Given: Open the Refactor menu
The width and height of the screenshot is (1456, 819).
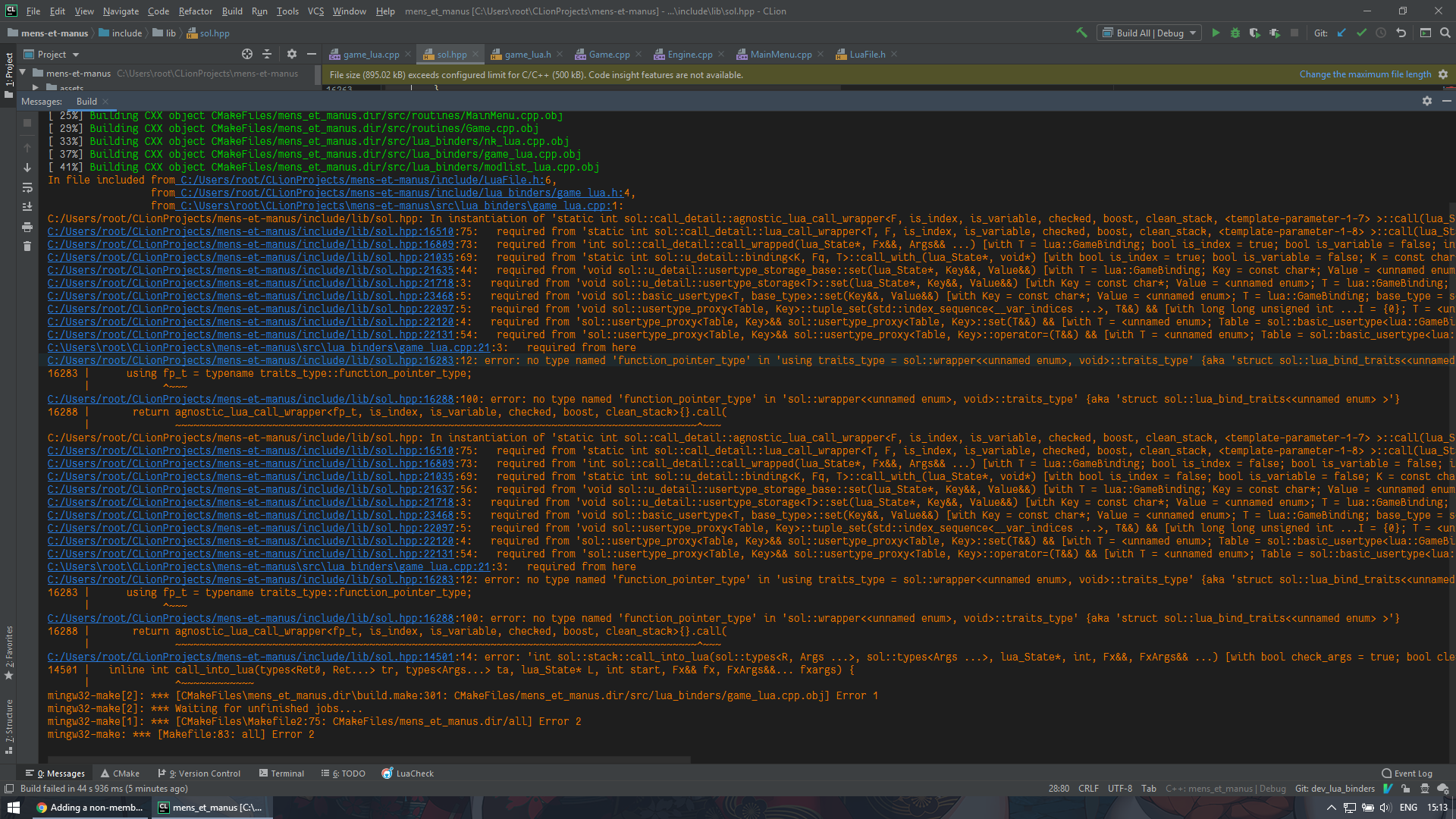Looking at the screenshot, I should (195, 11).
